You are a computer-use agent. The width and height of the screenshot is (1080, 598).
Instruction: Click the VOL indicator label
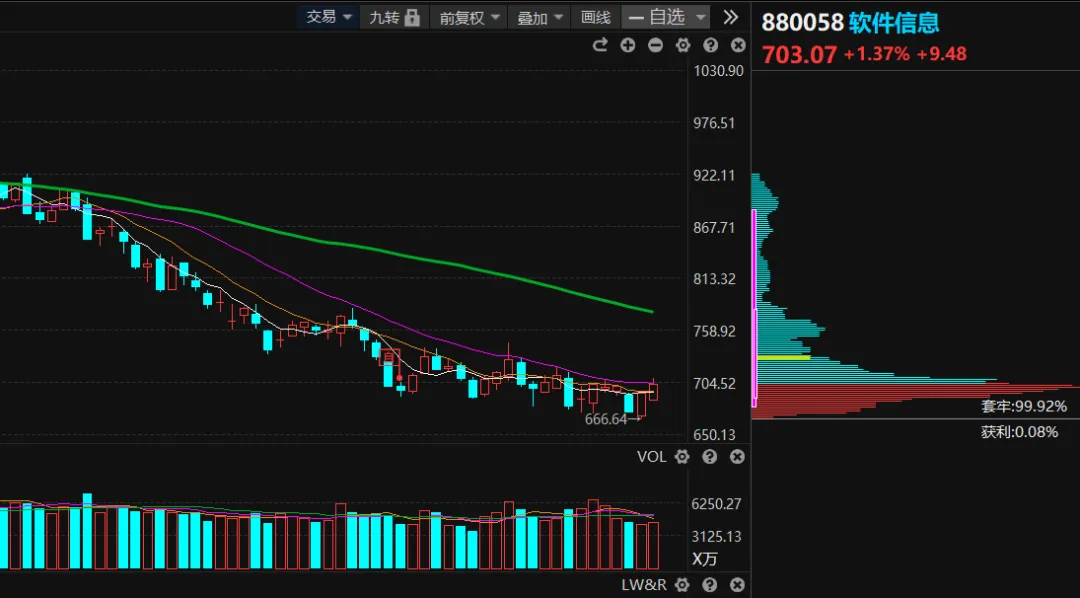[x=652, y=457]
